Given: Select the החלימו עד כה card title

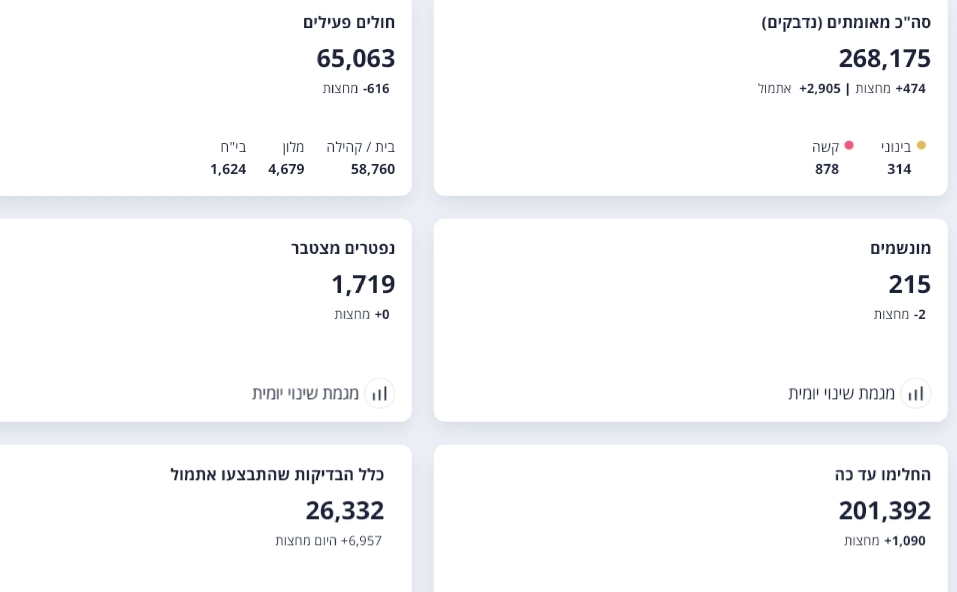Looking at the screenshot, I should [x=882, y=474].
